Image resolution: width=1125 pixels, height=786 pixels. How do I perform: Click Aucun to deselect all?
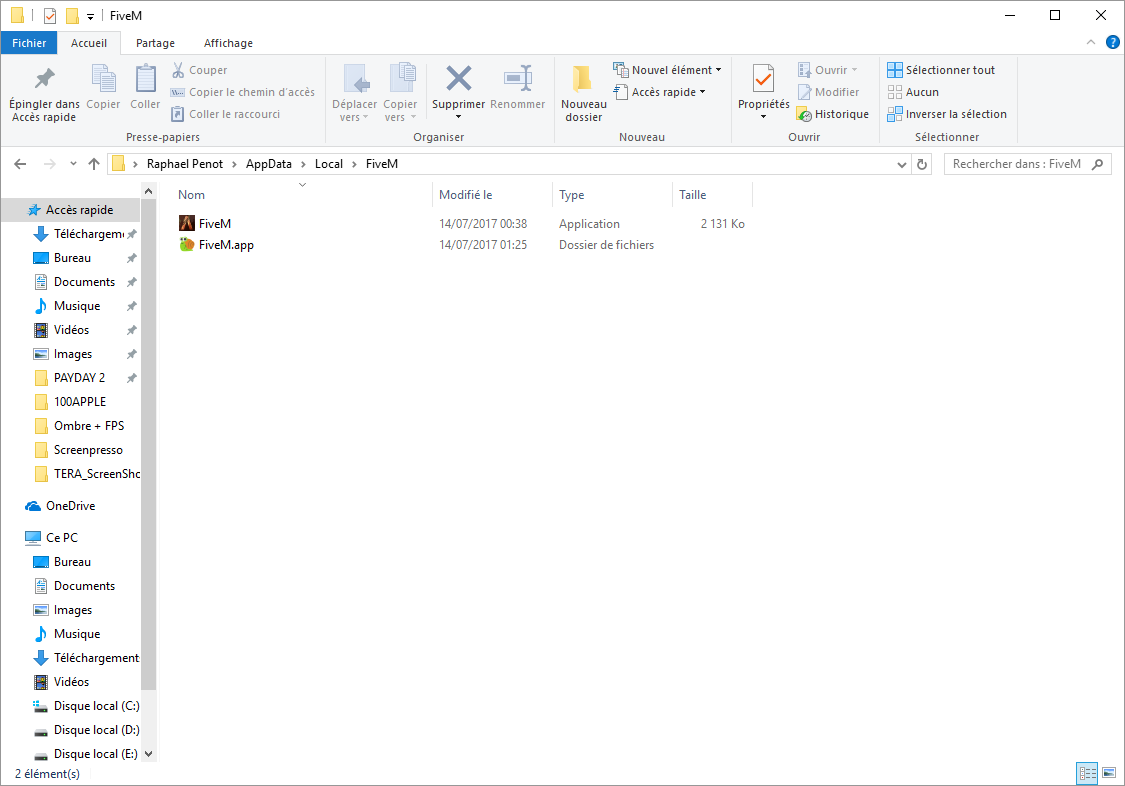pyautogui.click(x=913, y=92)
